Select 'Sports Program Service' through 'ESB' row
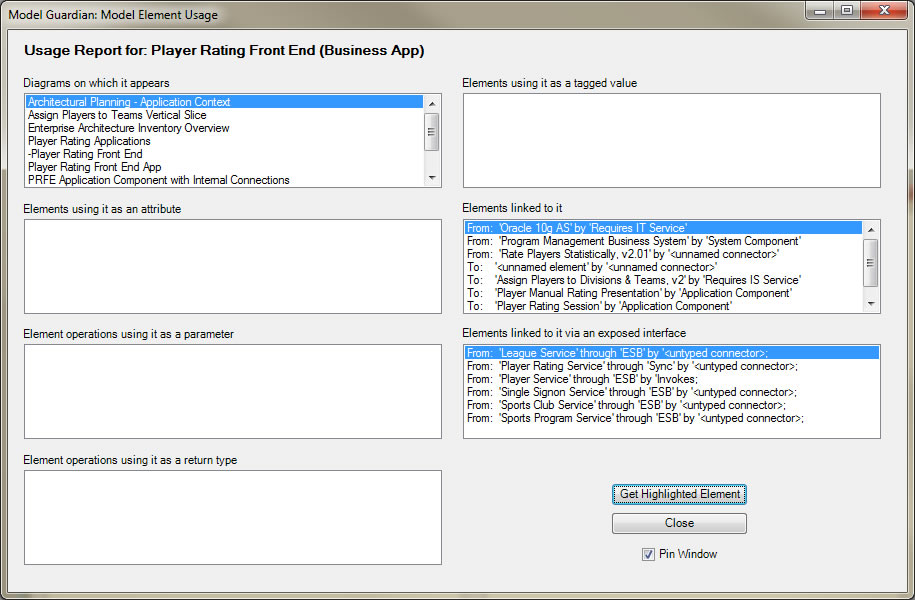The image size is (915, 600). click(x=672, y=418)
